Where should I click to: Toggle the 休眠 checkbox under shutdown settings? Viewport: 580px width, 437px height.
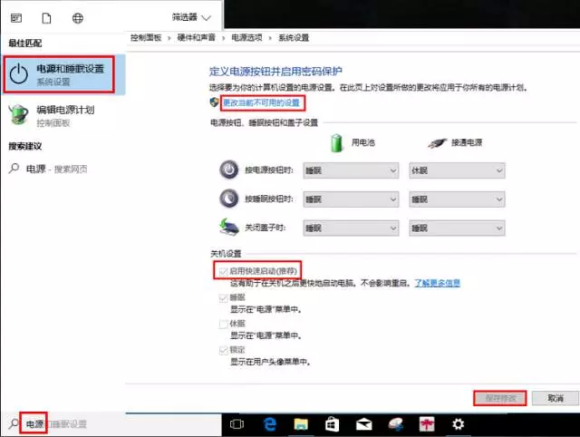coord(223,324)
